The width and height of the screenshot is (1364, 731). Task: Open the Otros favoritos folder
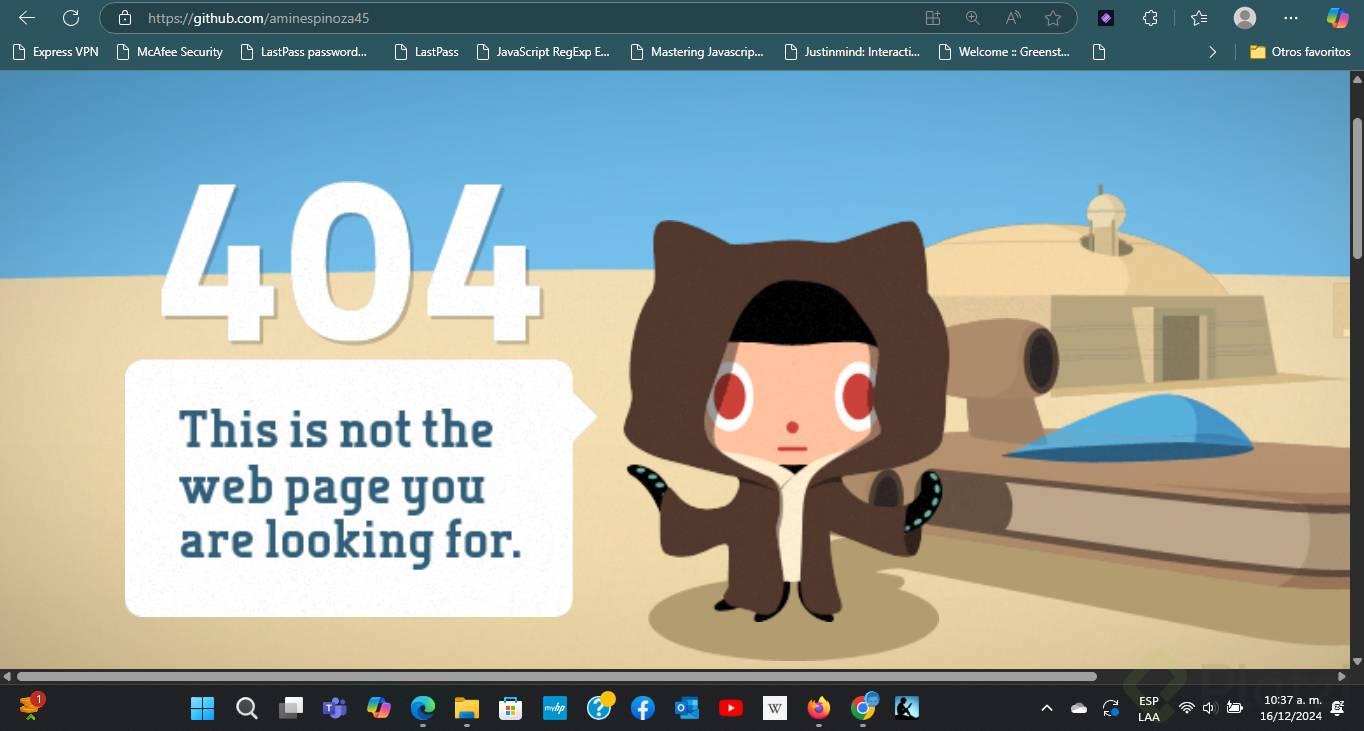click(1300, 52)
